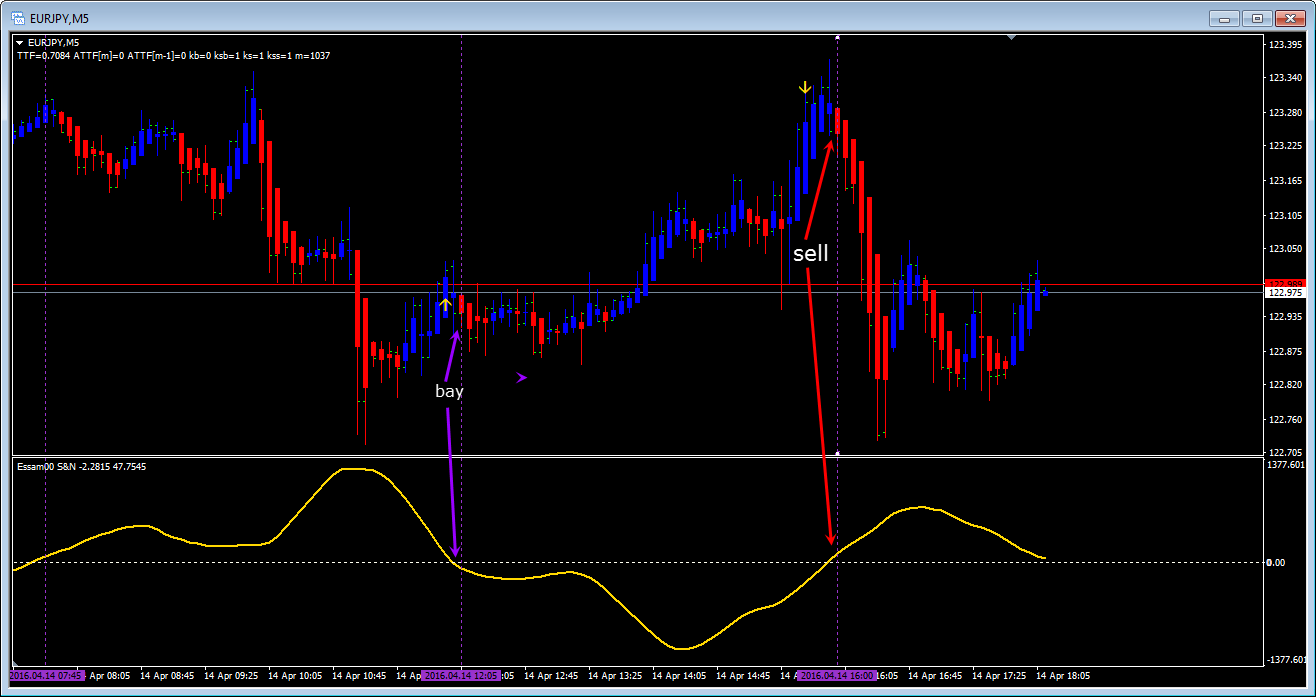Click the highlighted 2016.04.14 16:00 time label
The image size is (1316, 697).
[x=838, y=676]
